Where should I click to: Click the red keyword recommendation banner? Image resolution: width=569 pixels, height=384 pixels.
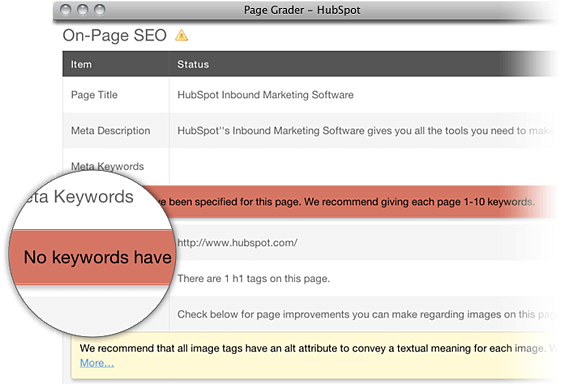[348, 202]
